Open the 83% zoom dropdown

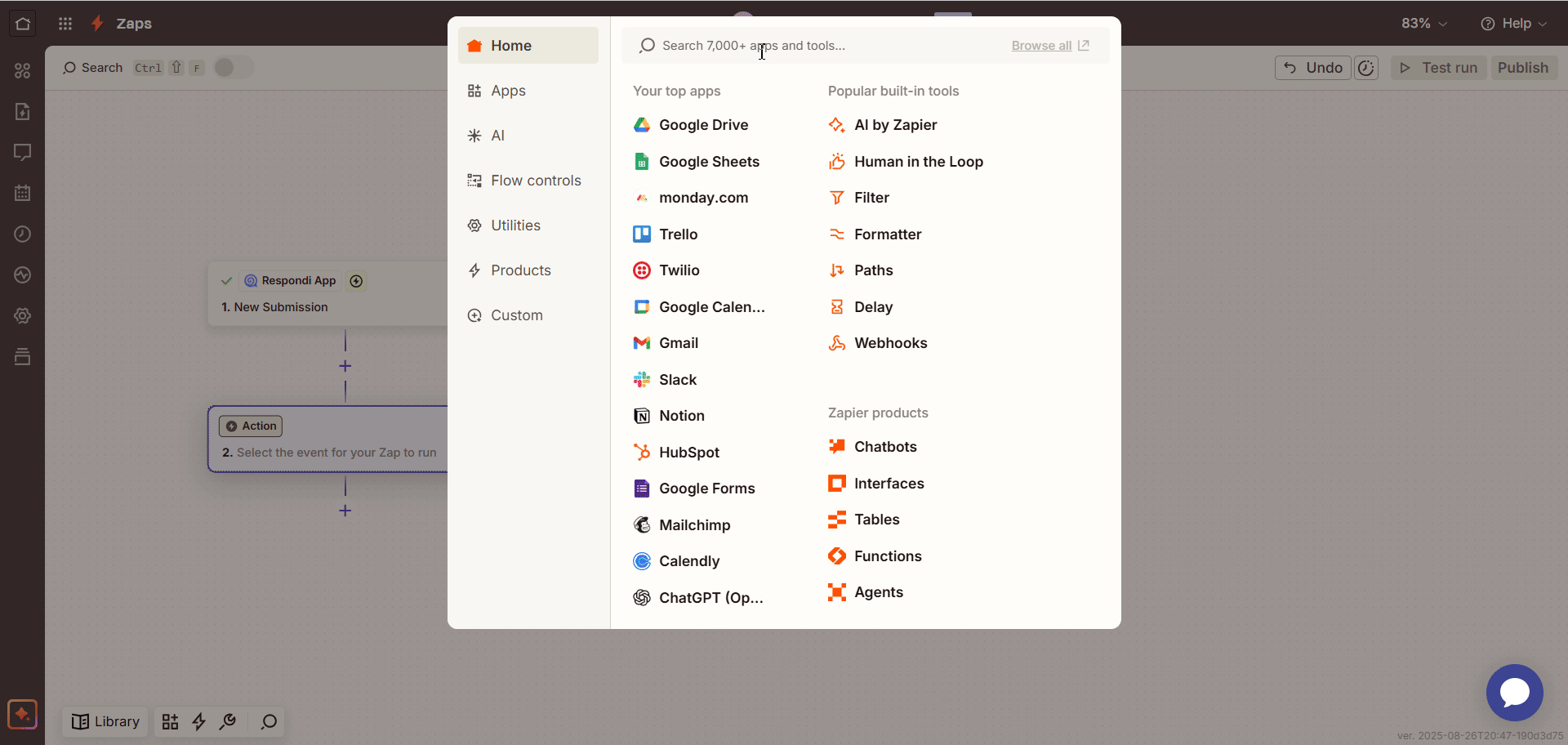point(1424,24)
